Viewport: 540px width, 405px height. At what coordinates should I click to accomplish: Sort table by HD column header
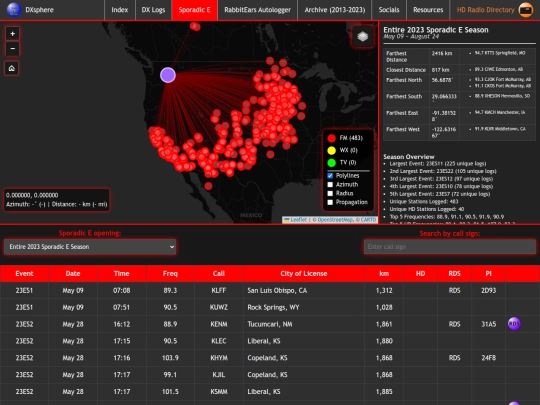click(420, 274)
